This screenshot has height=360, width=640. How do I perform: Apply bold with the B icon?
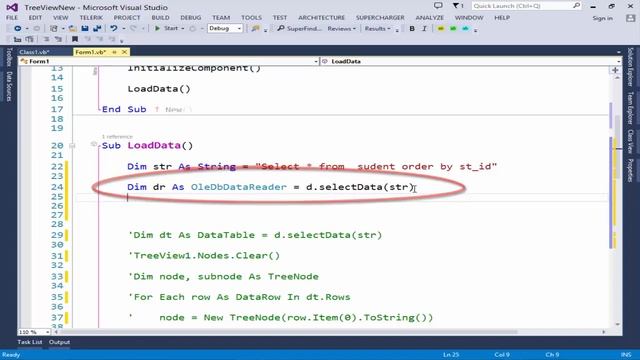click(x=412, y=29)
